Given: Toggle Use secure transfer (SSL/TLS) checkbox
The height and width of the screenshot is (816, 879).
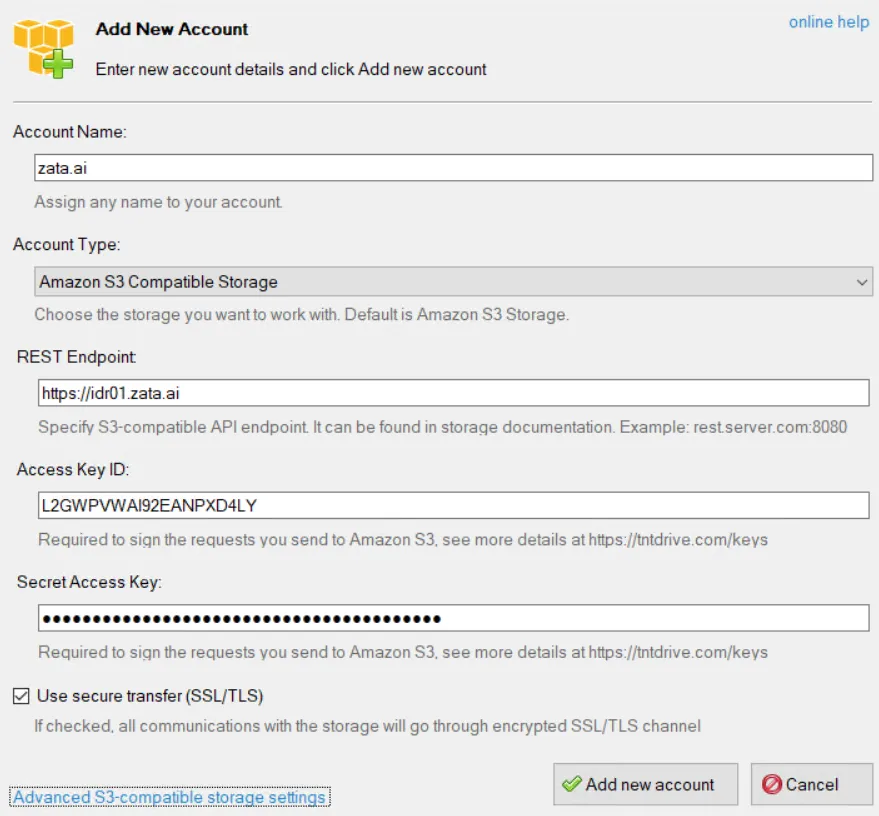Looking at the screenshot, I should coord(21,696).
